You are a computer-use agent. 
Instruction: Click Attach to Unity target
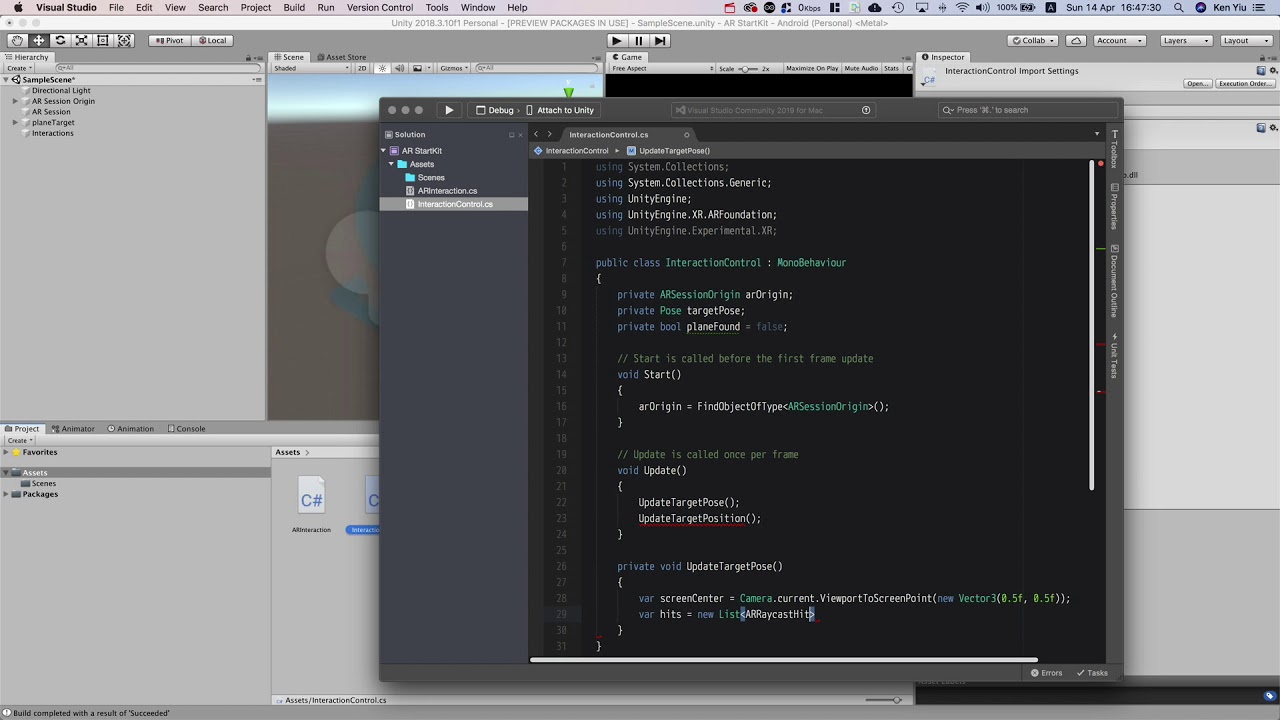pos(560,110)
